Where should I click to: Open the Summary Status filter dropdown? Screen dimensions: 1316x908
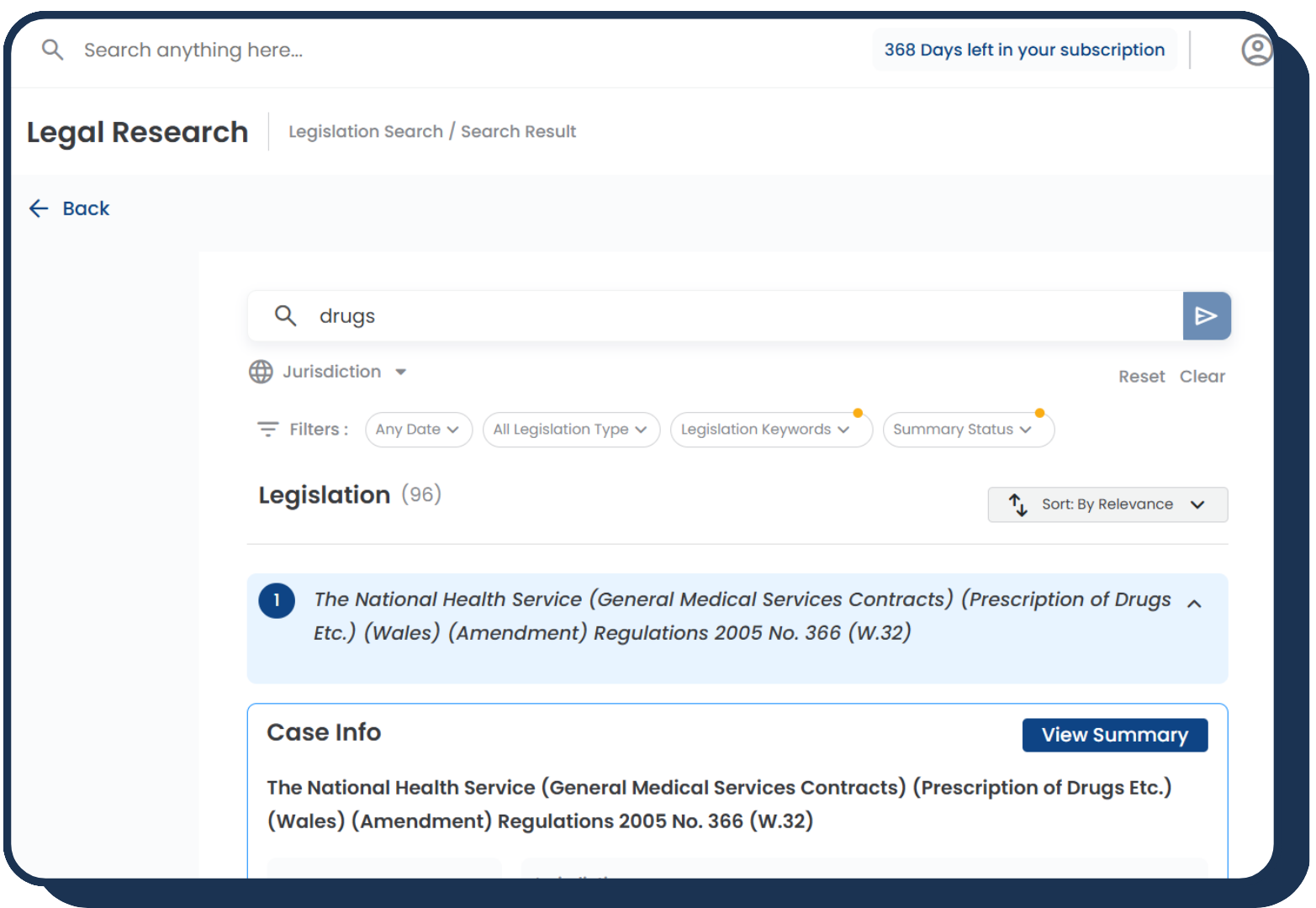(x=968, y=430)
